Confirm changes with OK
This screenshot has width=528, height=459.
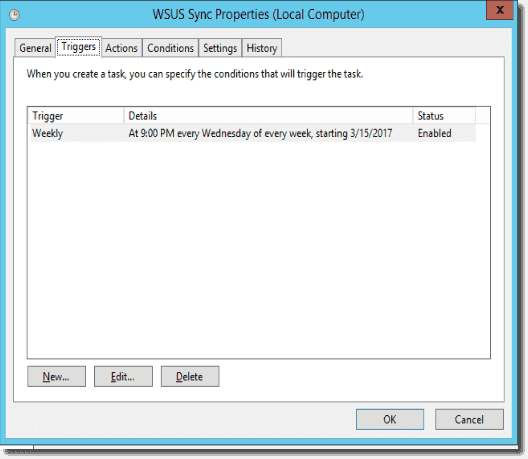click(390, 419)
